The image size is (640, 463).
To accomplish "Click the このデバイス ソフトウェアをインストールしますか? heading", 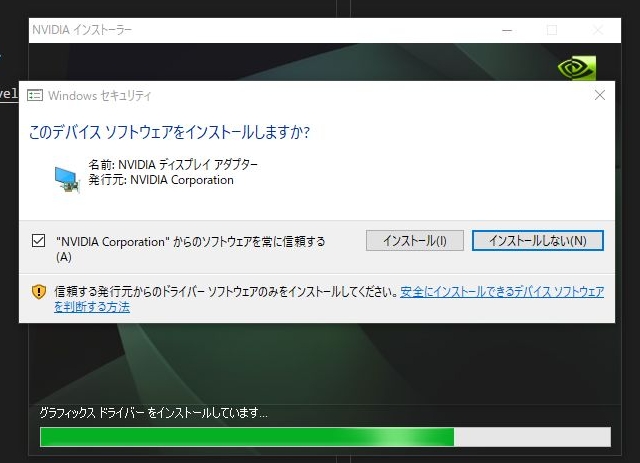I will pyautogui.click(x=169, y=132).
